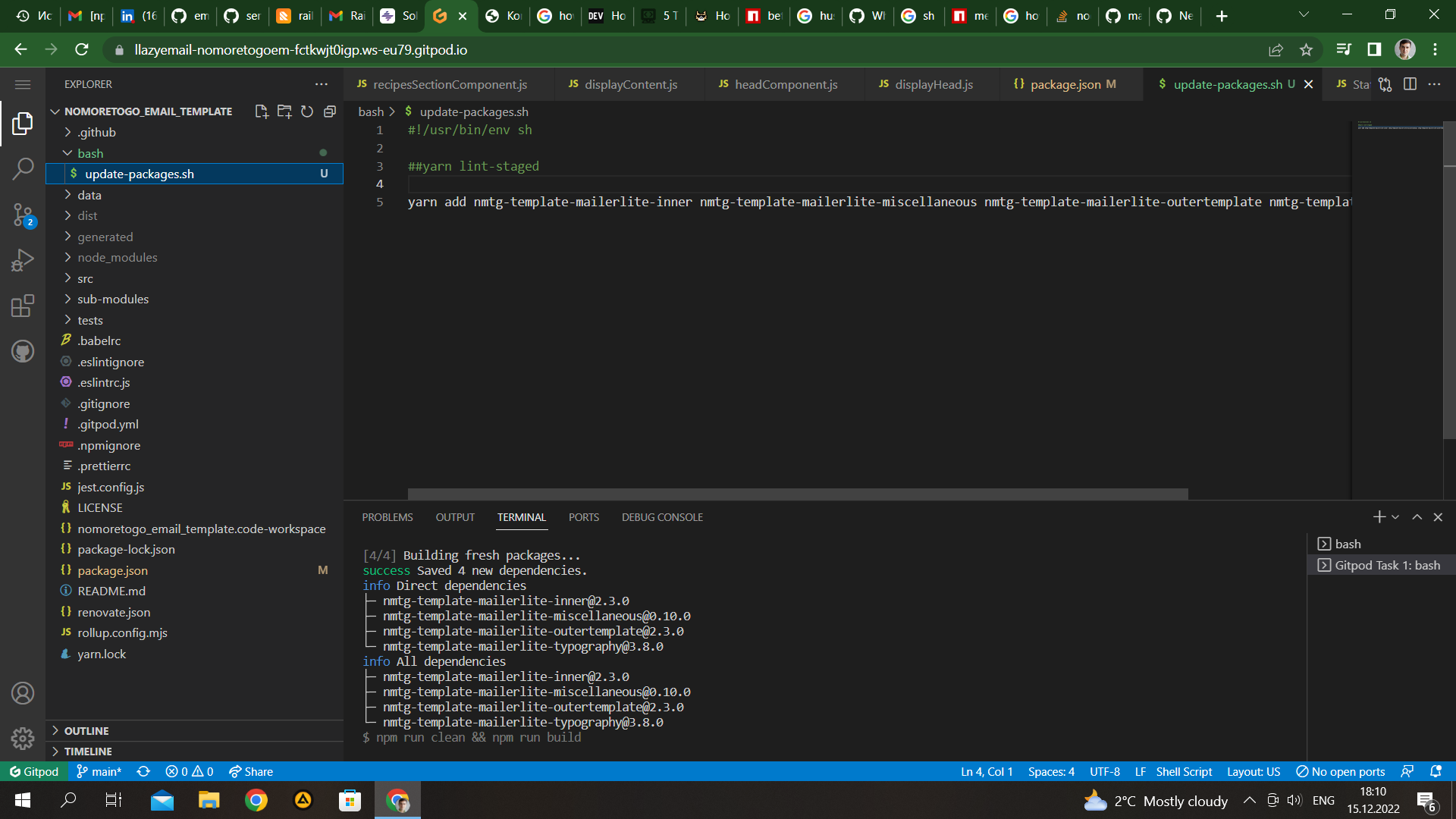Split the editor to the right
1456x819 pixels.
pyautogui.click(x=1410, y=84)
